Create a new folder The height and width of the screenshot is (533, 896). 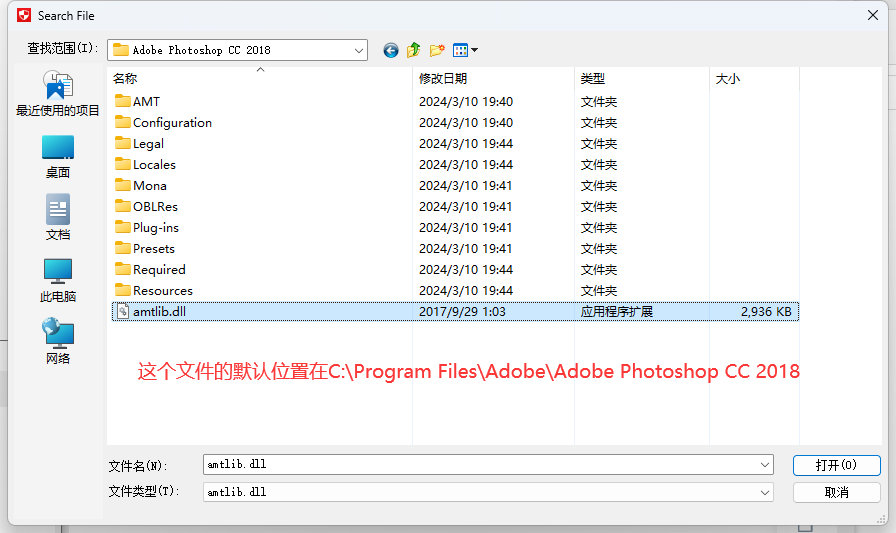(437, 50)
